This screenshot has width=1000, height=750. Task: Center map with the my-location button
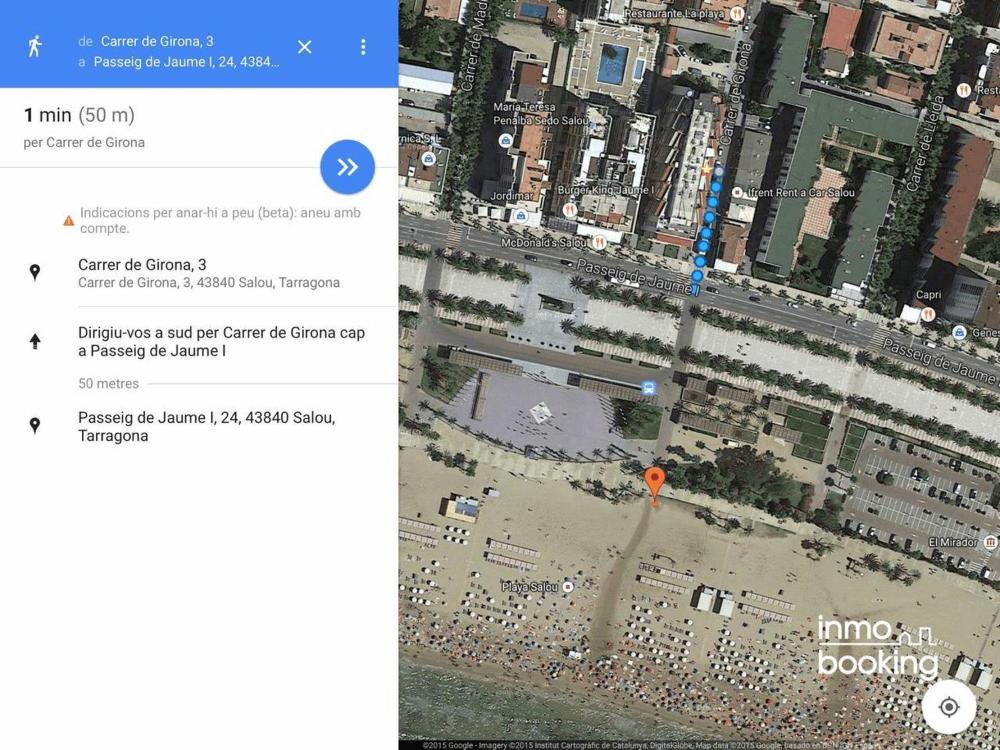click(948, 707)
